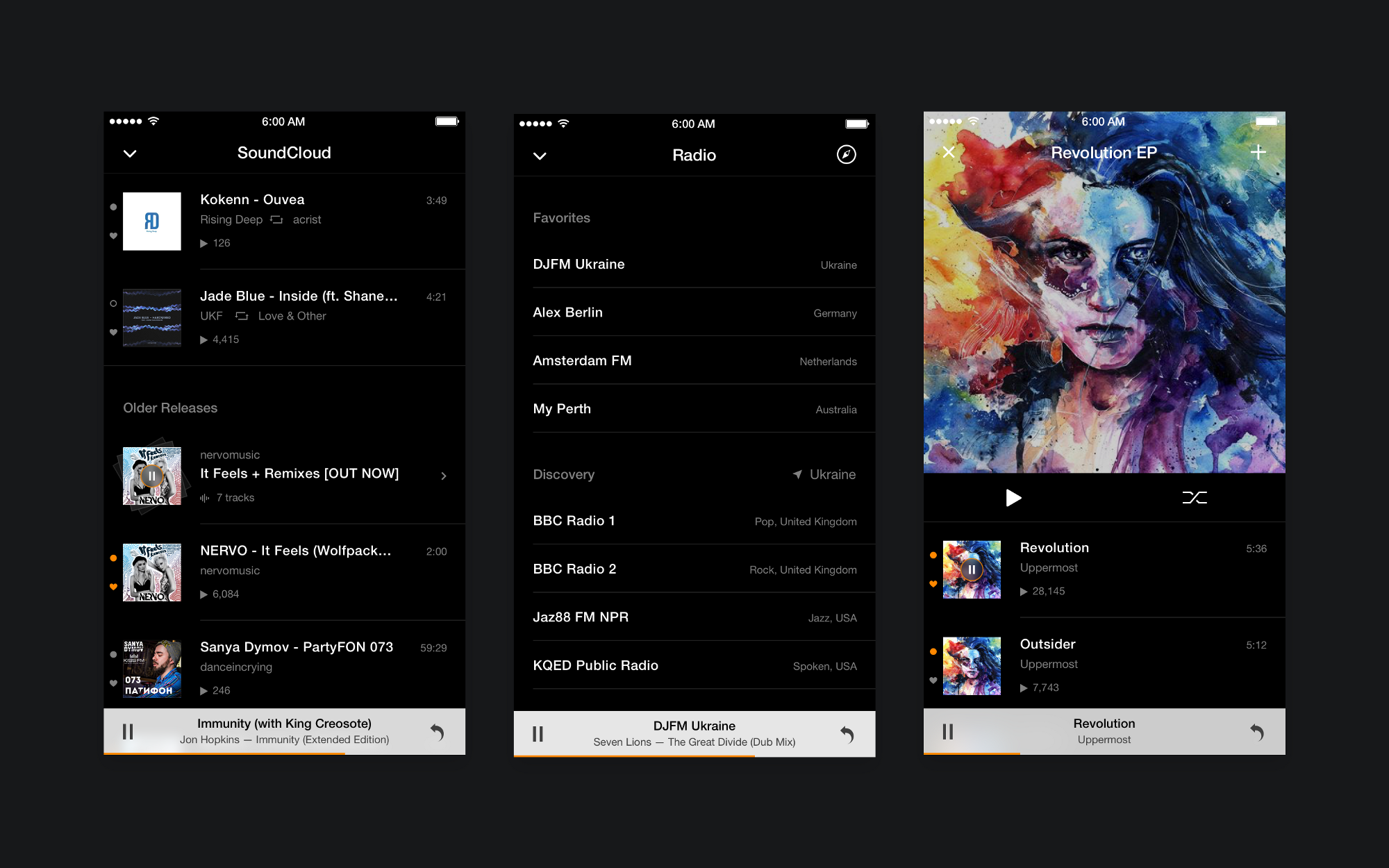Tap the back arrow in Revolution mini player
Image resolution: width=1389 pixels, height=868 pixels.
(x=1257, y=732)
